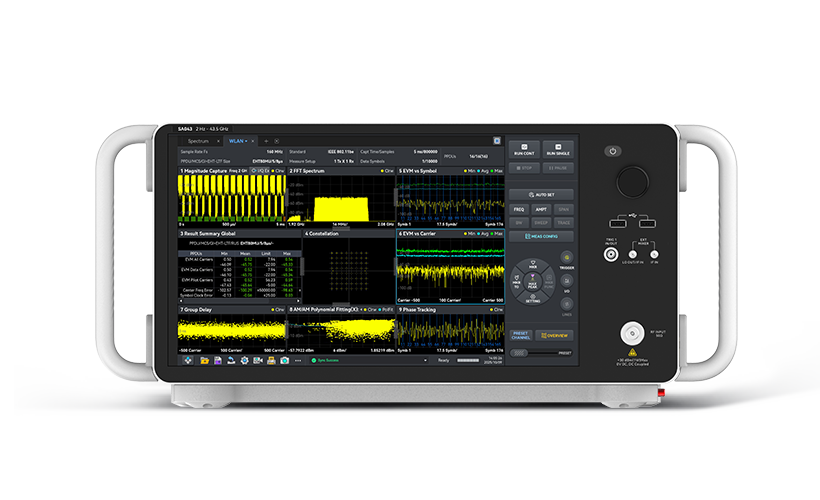Take screenshot with bottom camera icon

tap(285, 359)
